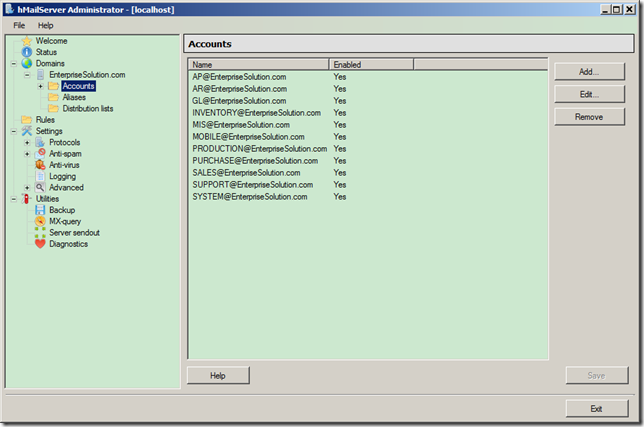Select Anti-virus label in the tree

pyautogui.click(x=64, y=165)
